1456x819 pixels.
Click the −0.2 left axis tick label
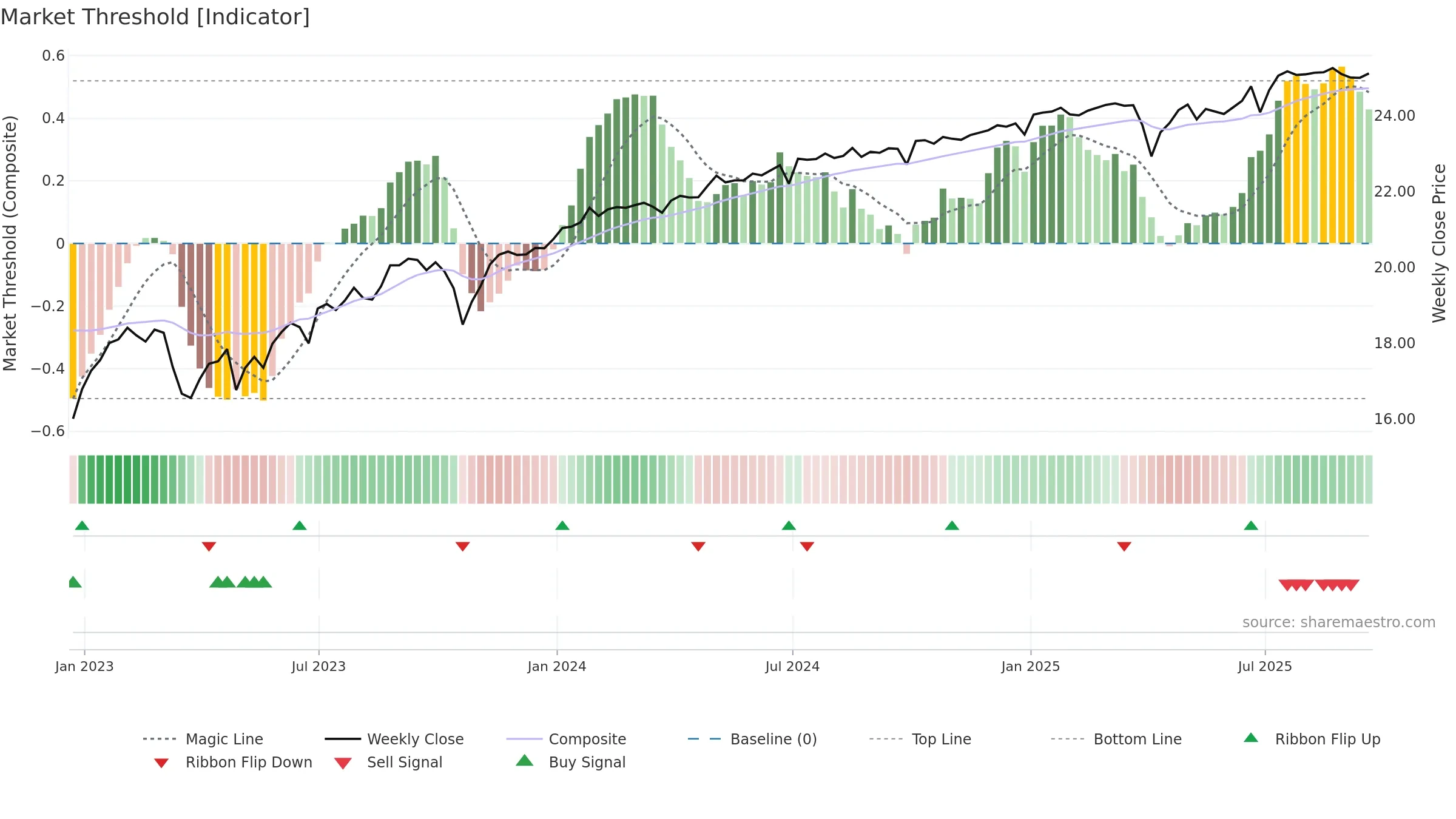[48, 306]
